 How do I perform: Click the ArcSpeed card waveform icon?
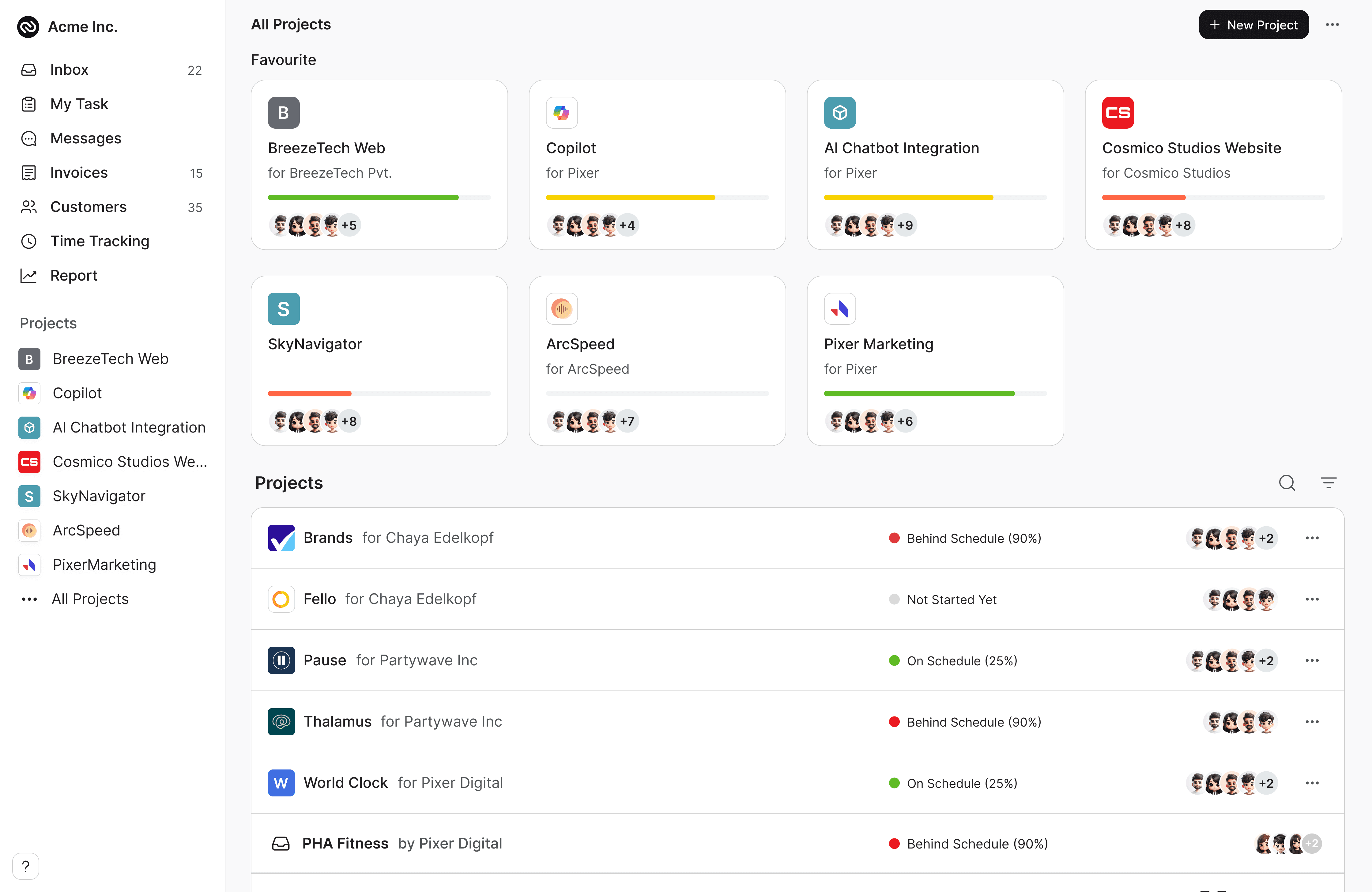[561, 308]
